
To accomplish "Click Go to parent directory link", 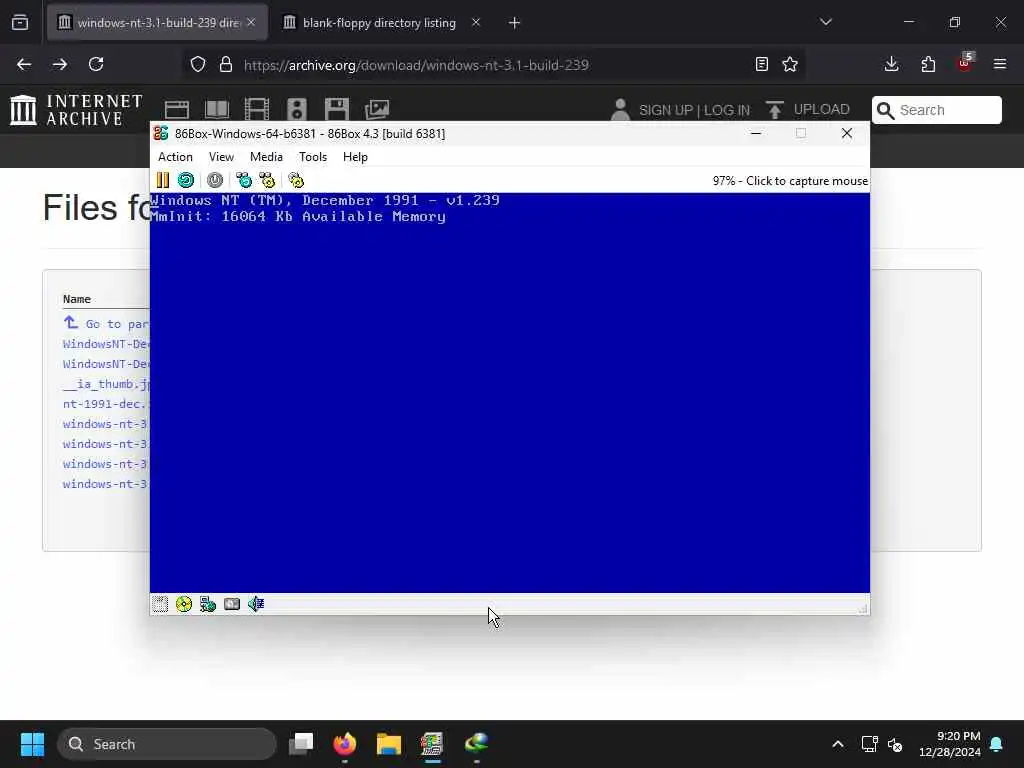I will pyautogui.click(x=106, y=323).
